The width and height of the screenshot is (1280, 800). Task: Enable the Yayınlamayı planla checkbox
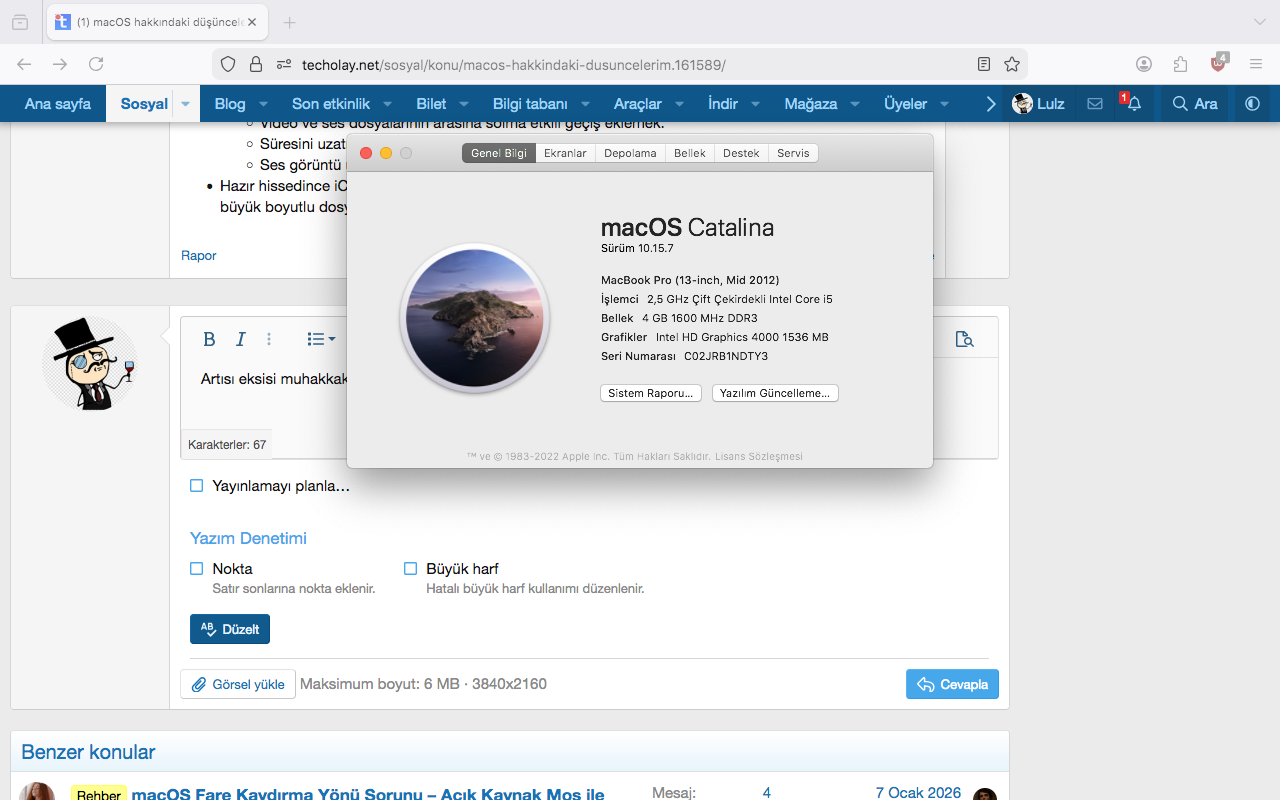[197, 486]
